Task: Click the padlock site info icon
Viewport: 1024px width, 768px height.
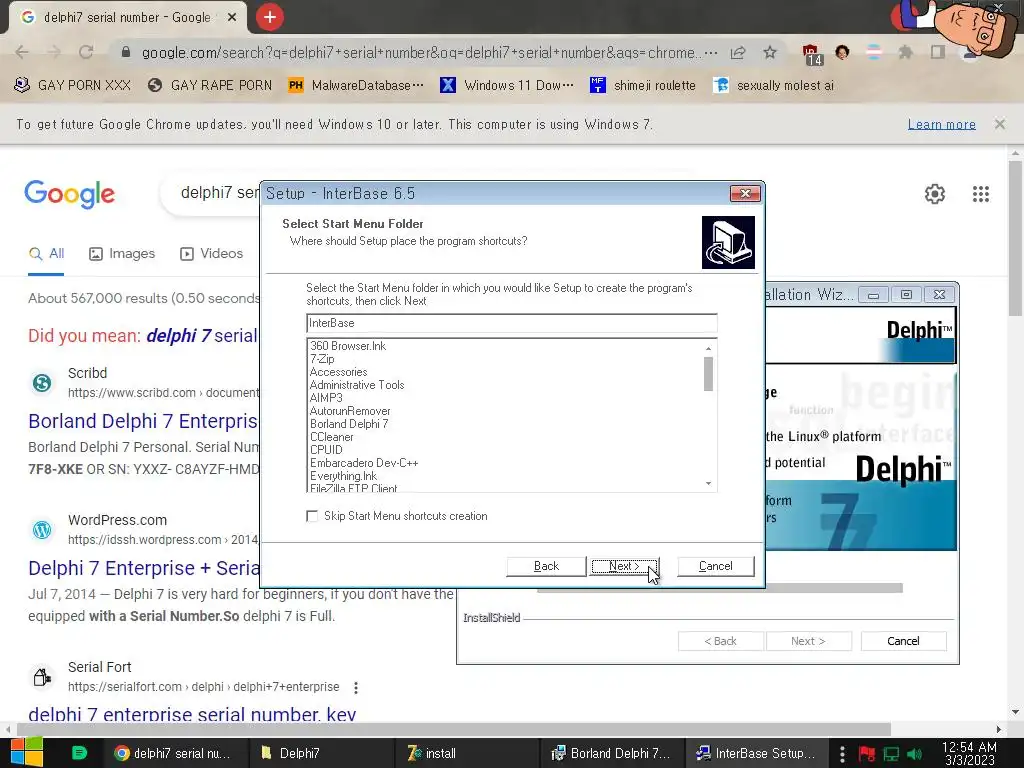Action: [126, 52]
